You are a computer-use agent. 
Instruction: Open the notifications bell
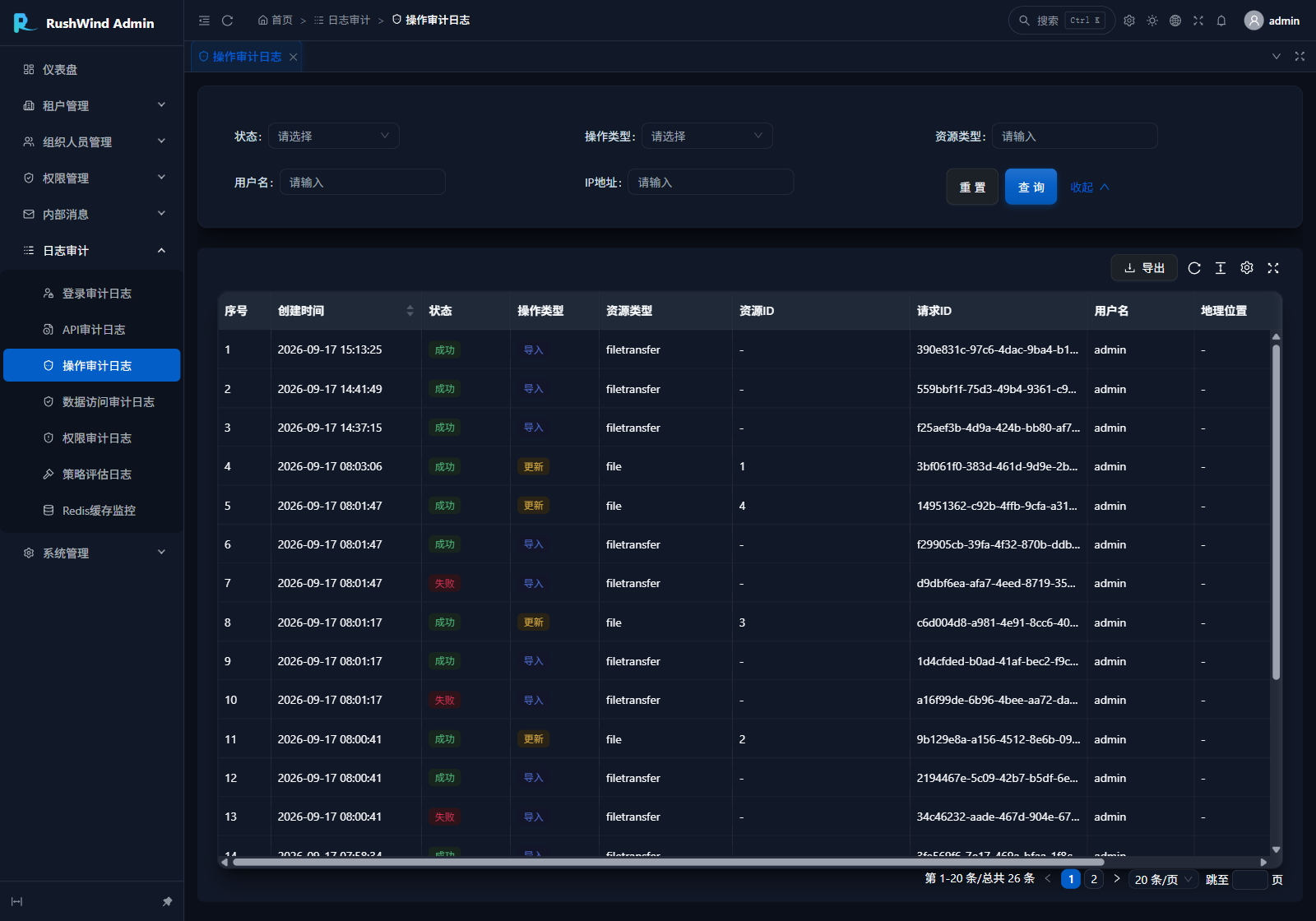click(1221, 21)
